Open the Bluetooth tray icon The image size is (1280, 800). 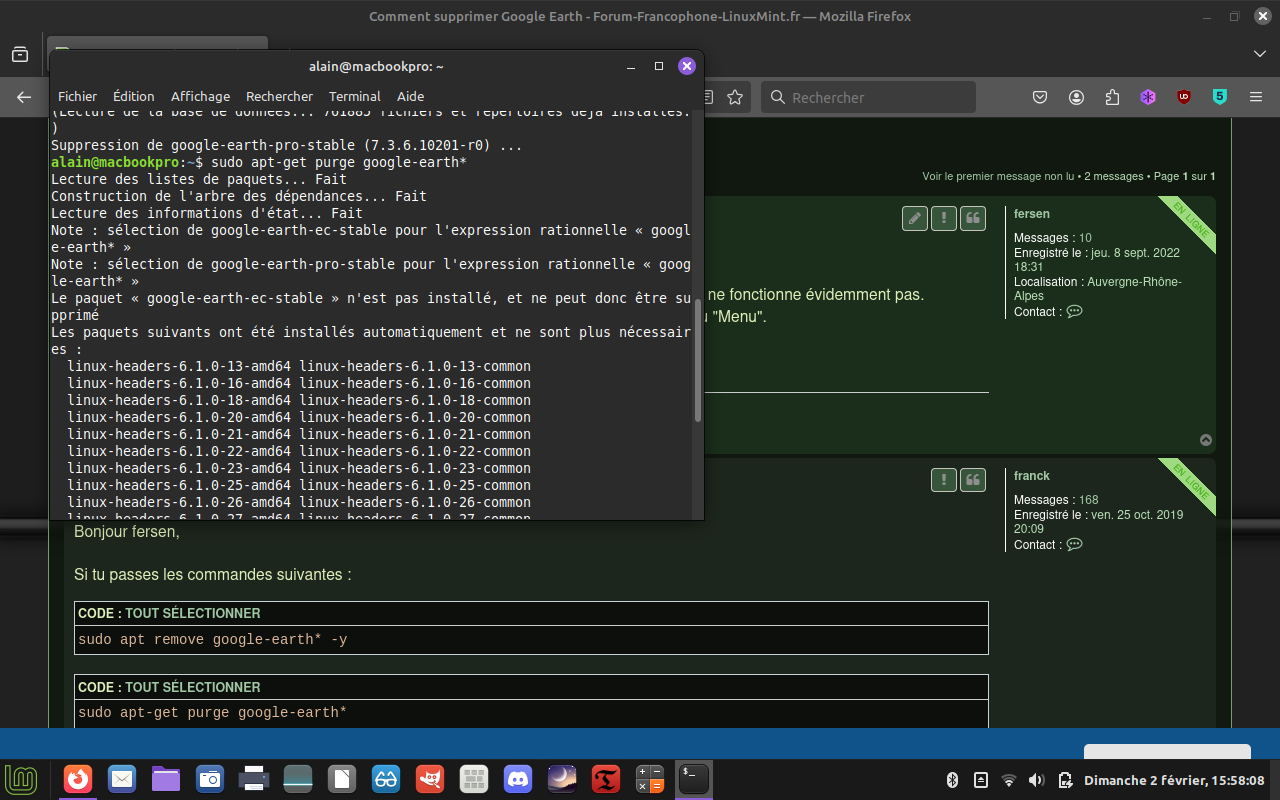tap(953, 780)
